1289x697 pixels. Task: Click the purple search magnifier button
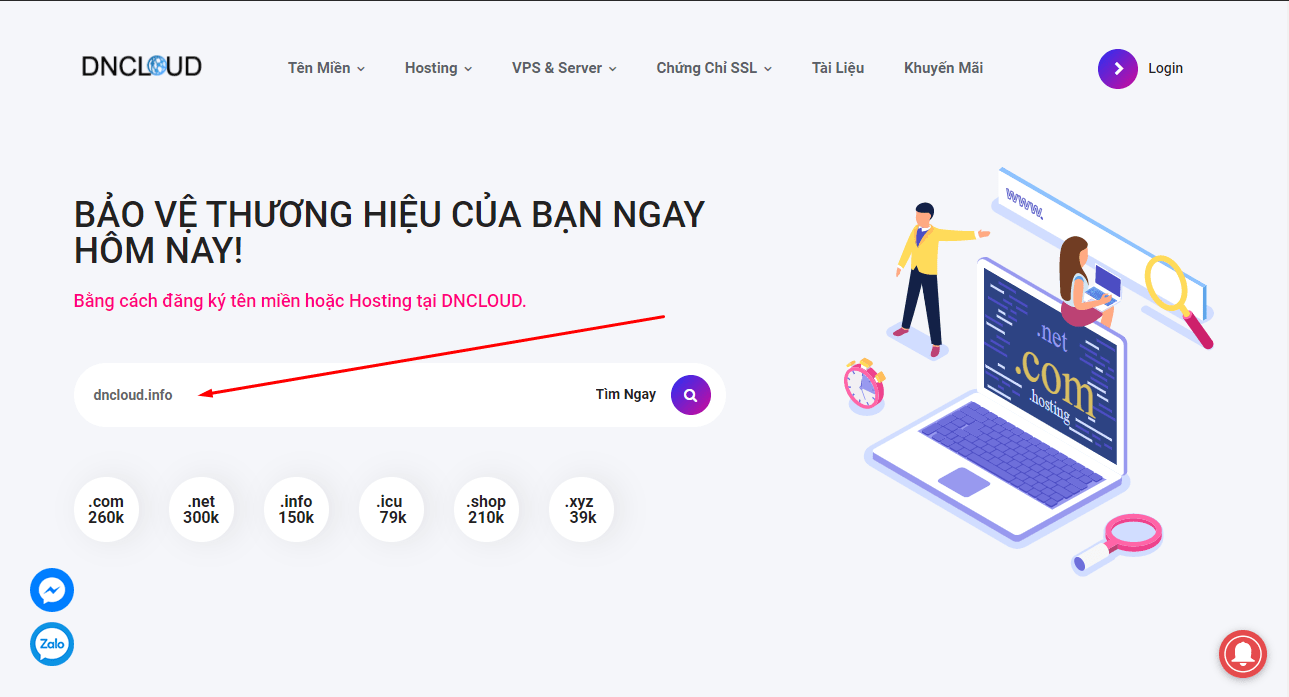click(x=691, y=395)
